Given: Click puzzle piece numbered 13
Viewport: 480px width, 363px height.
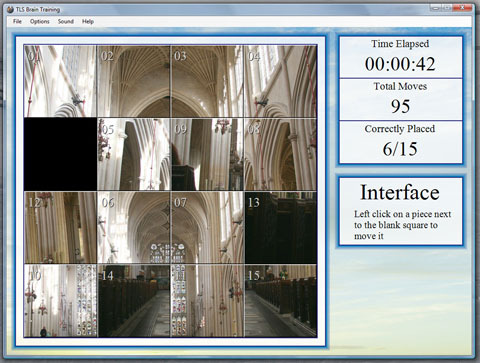Looking at the screenshot, I should pos(280,228).
